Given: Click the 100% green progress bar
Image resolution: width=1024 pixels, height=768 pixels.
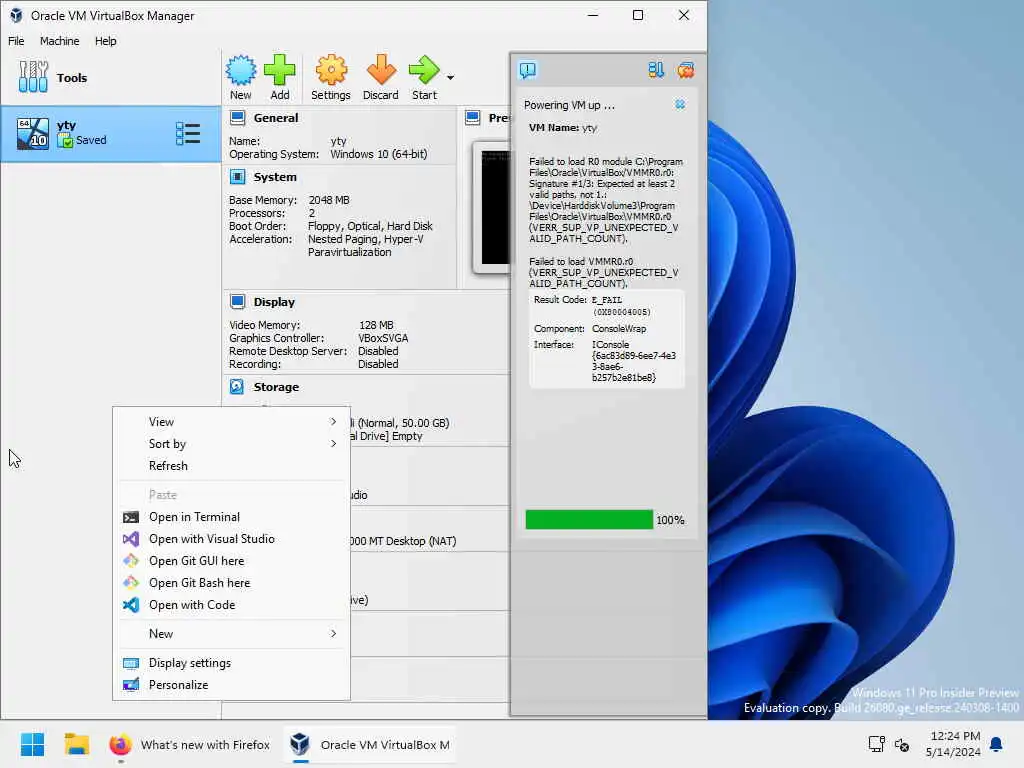Looking at the screenshot, I should [589, 520].
